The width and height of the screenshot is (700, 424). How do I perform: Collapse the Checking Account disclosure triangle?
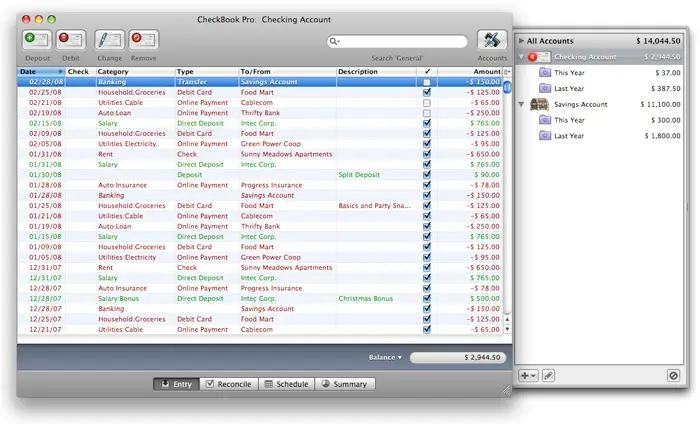(x=521, y=57)
